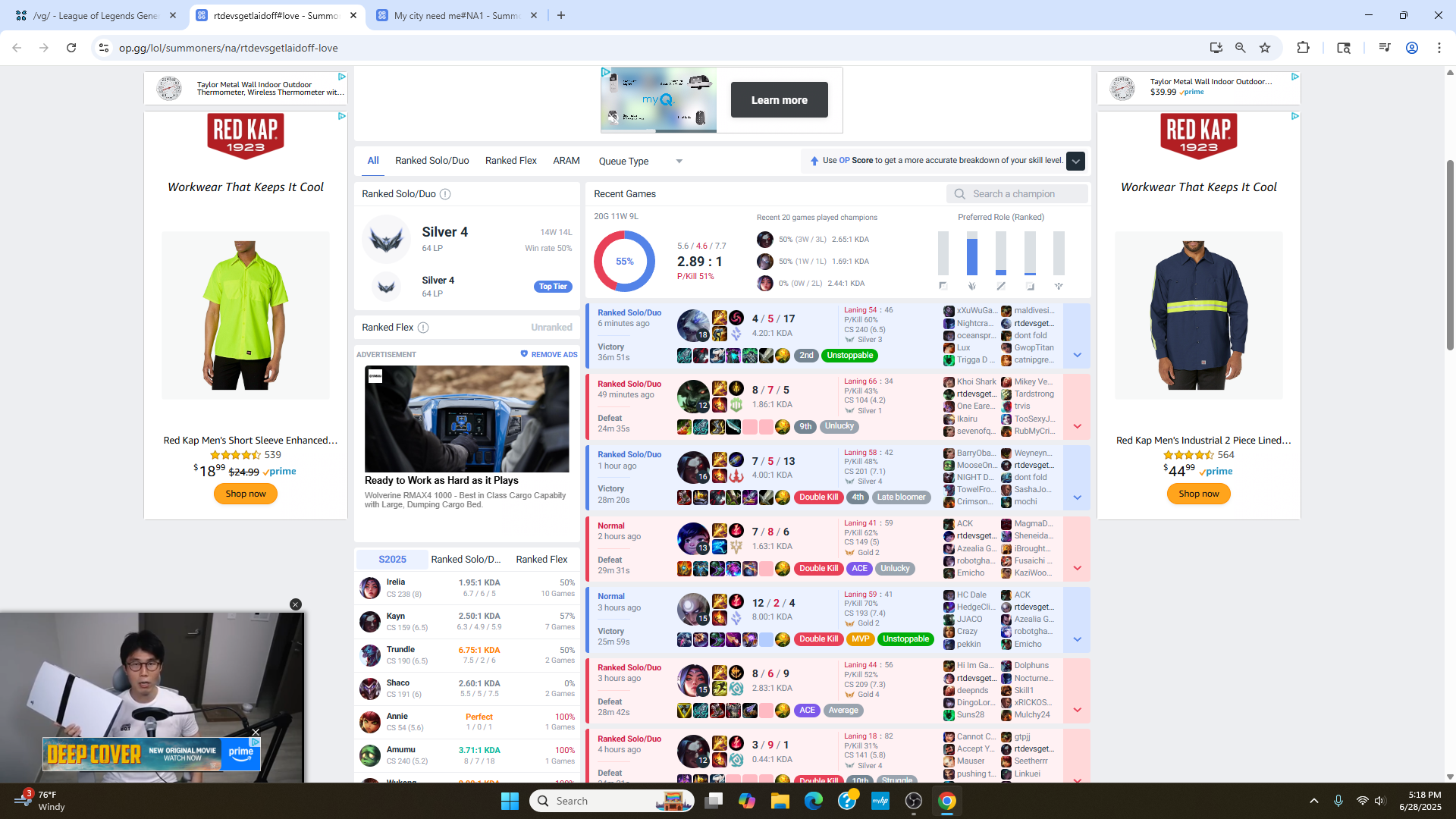
Task: Open the browser extensions icon
Action: pyautogui.click(x=1303, y=48)
